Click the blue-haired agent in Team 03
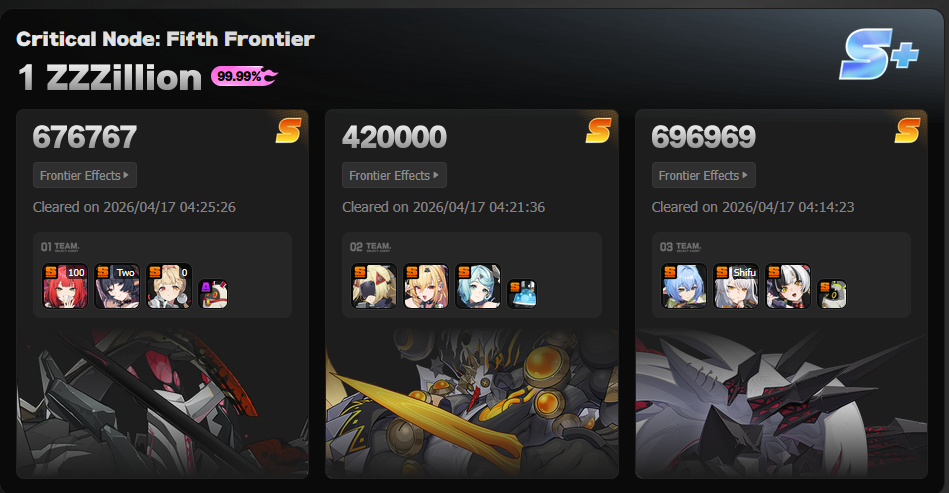This screenshot has width=949, height=493. coord(684,286)
